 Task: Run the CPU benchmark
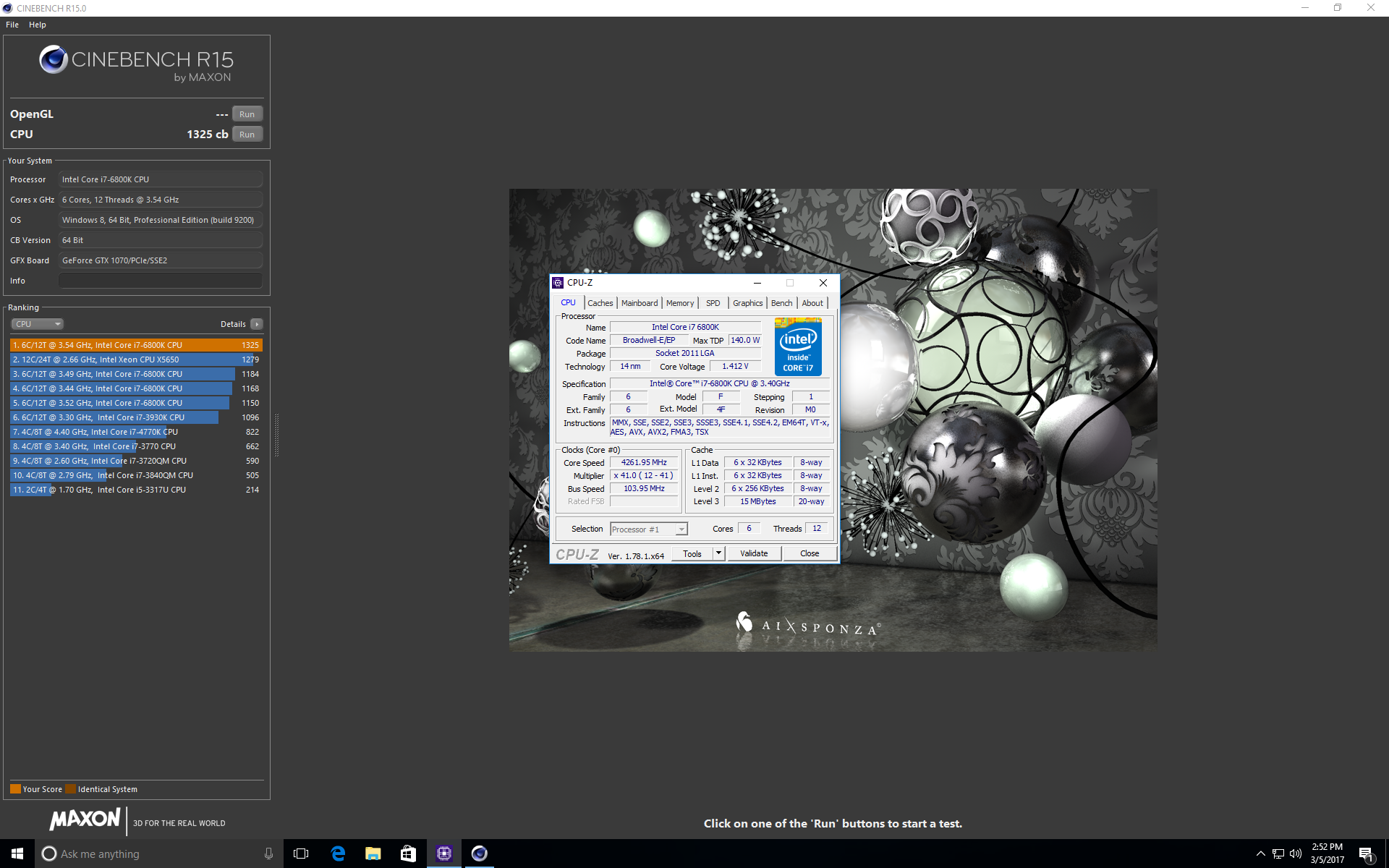(x=247, y=135)
